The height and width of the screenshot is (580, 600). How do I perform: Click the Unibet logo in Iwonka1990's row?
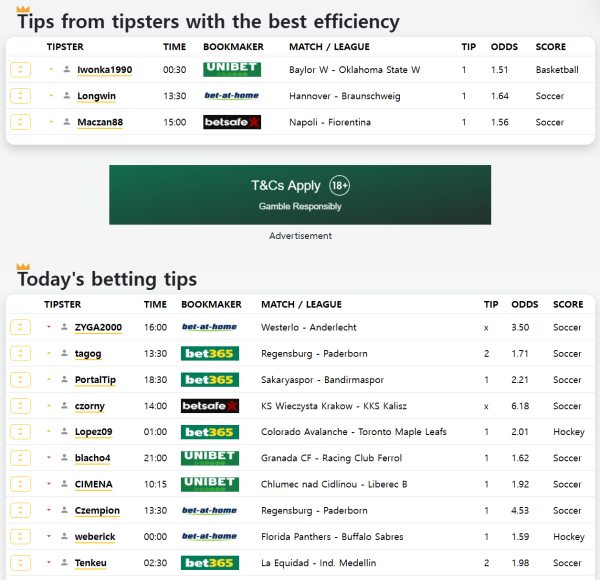pyautogui.click(x=231, y=69)
